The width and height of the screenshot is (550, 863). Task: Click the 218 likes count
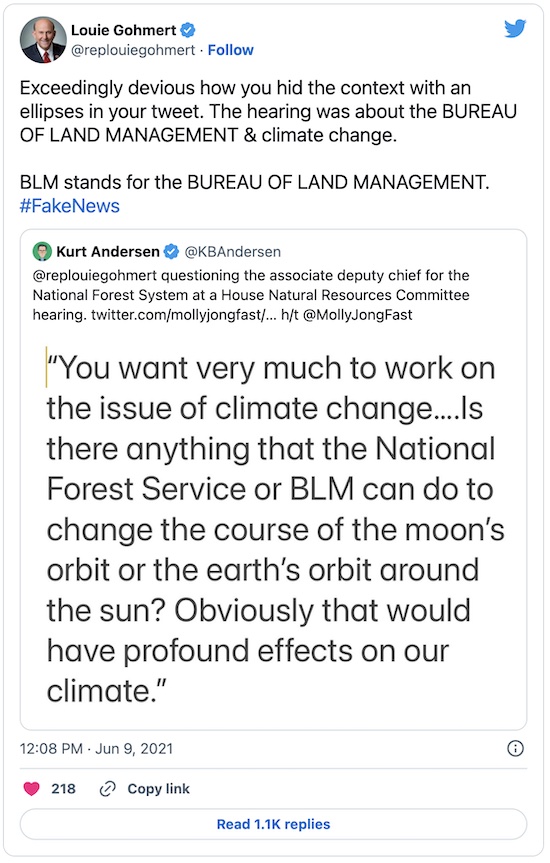click(63, 789)
